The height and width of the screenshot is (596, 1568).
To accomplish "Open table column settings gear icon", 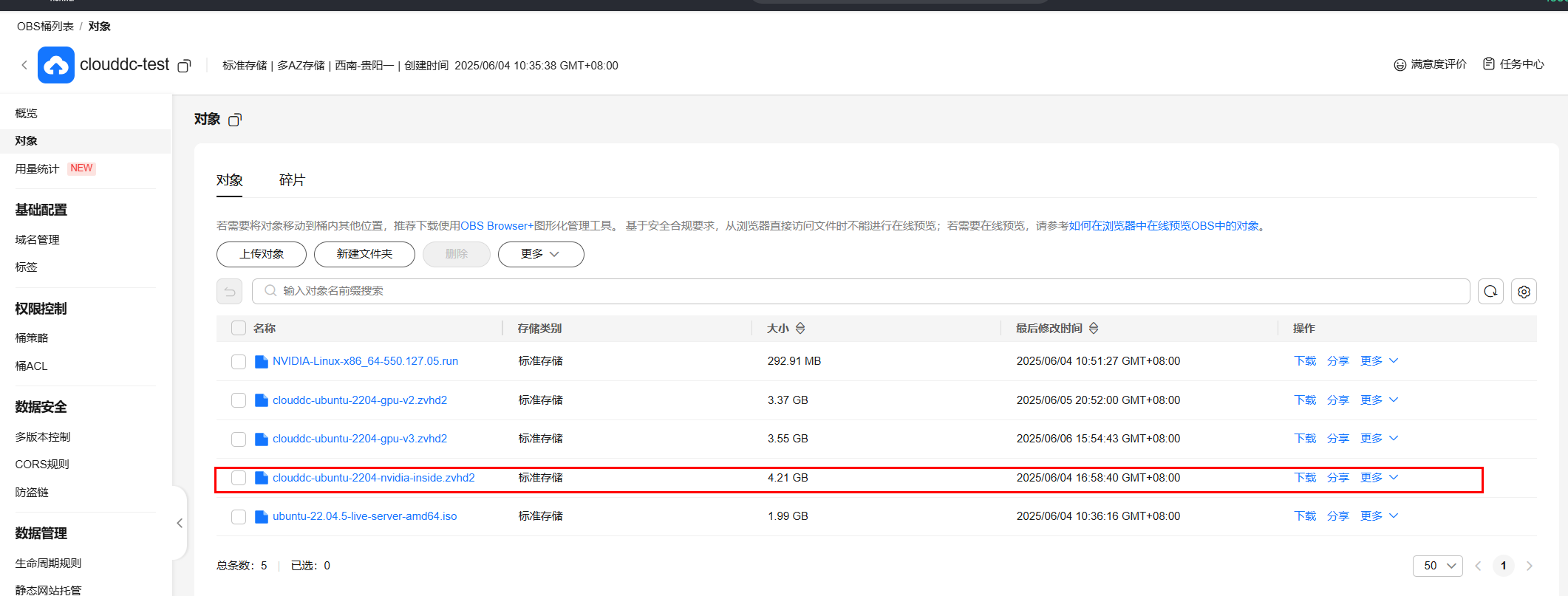I will (x=1524, y=291).
